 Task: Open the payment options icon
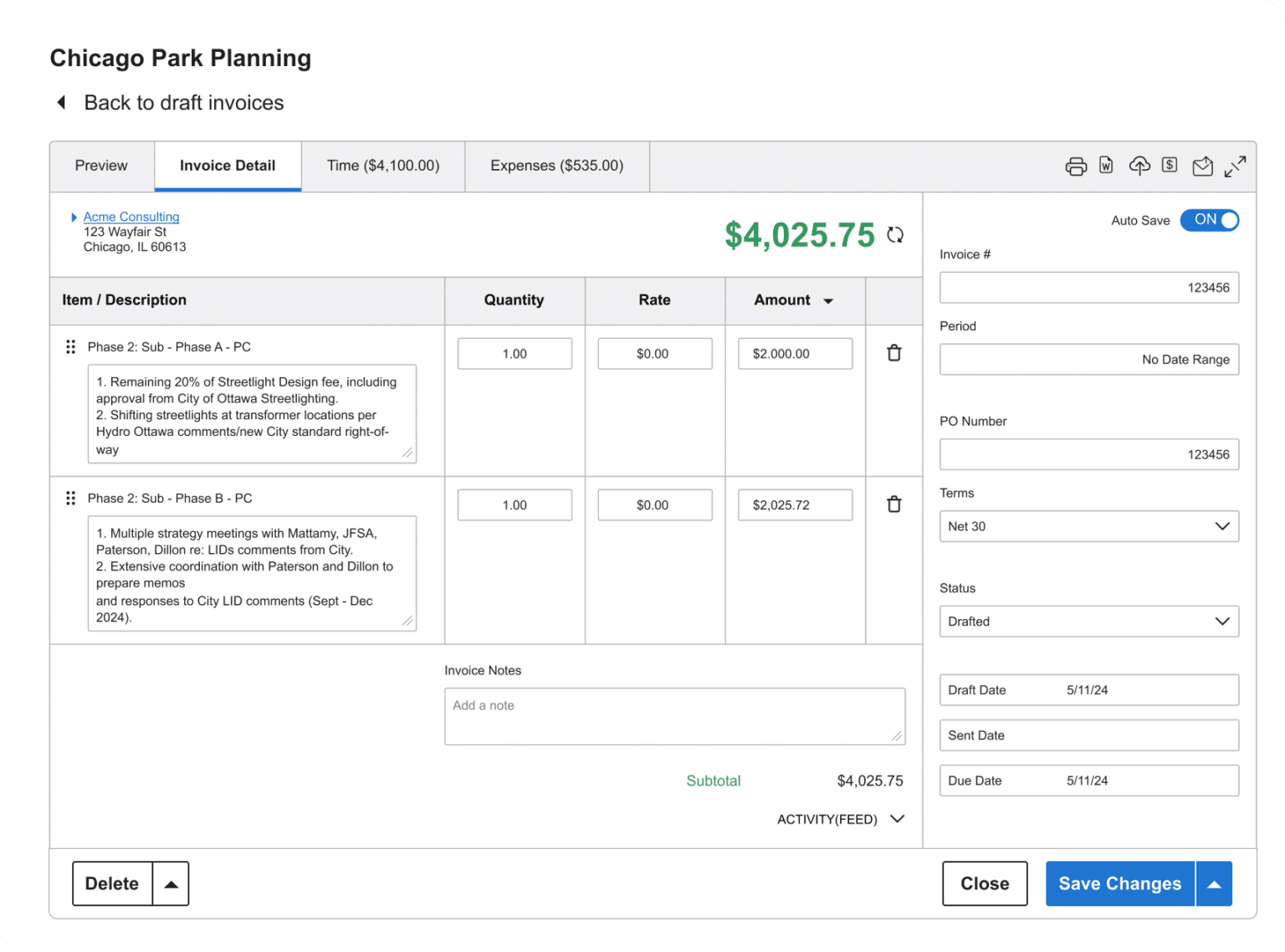pyautogui.click(x=1169, y=166)
